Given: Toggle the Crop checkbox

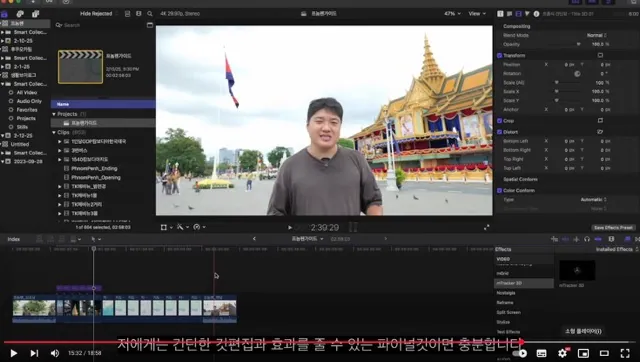Looking at the screenshot, I should [500, 121].
